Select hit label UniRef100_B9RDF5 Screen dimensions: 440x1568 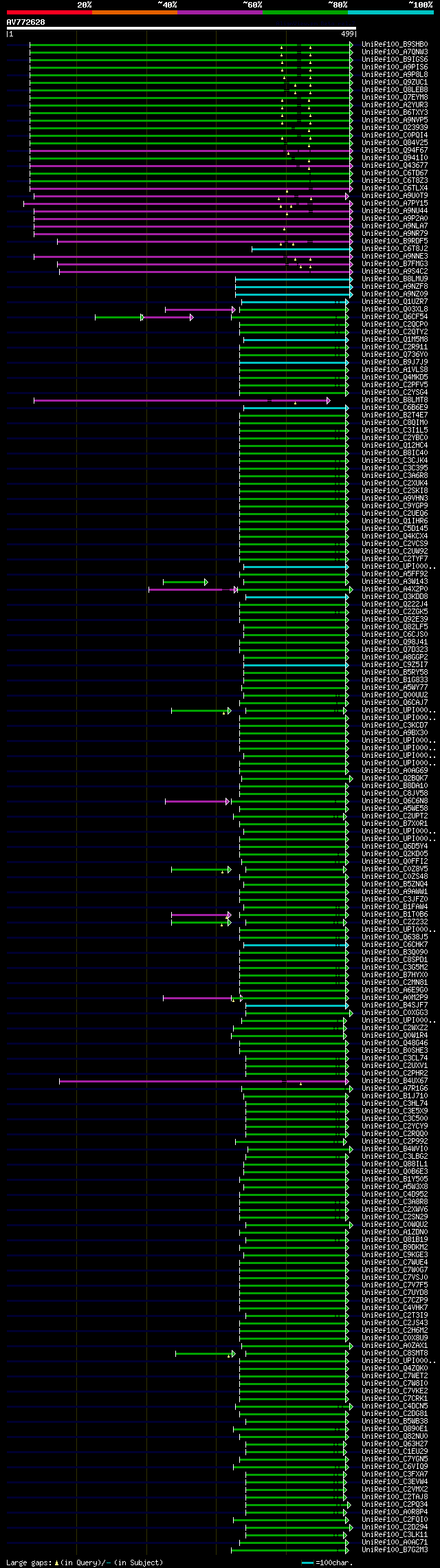click(x=395, y=241)
